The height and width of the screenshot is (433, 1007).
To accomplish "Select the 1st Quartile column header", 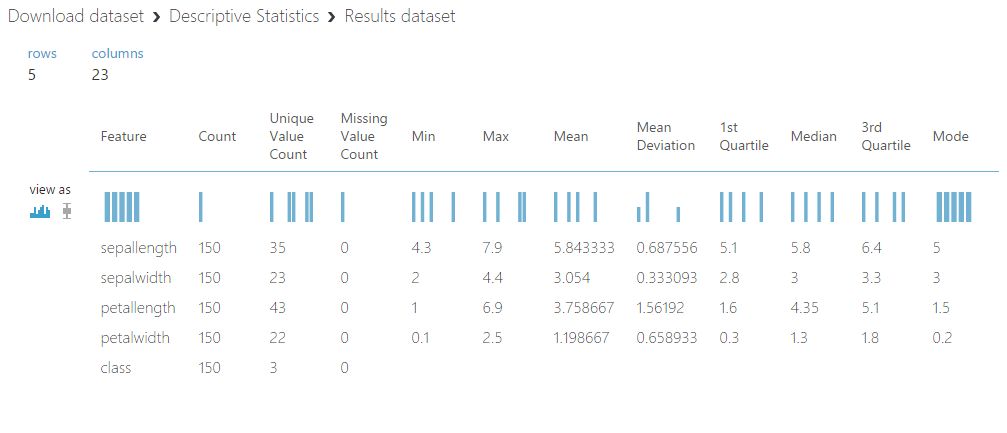I will (744, 137).
